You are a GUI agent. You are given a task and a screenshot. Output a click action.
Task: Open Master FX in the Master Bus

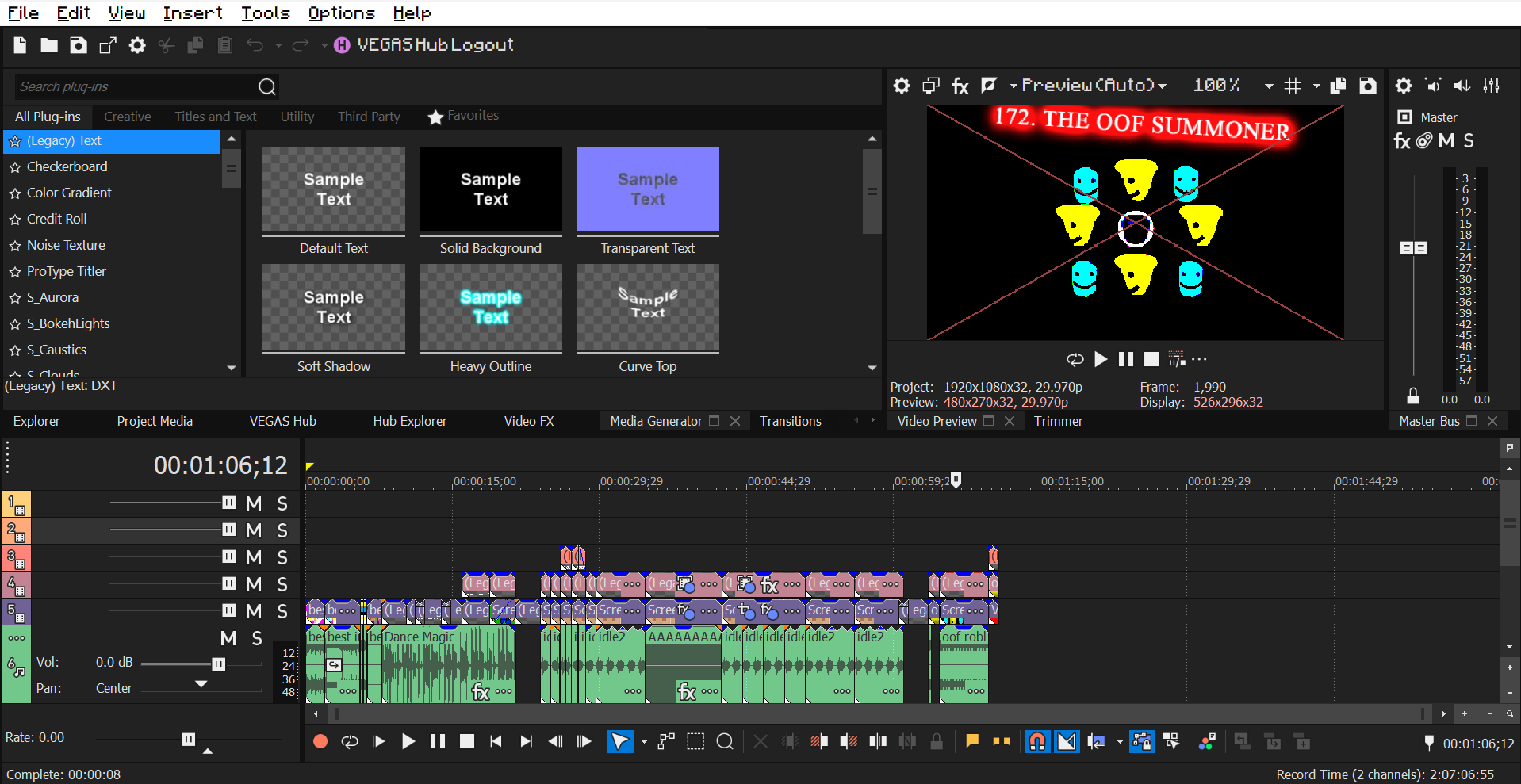tap(1402, 141)
